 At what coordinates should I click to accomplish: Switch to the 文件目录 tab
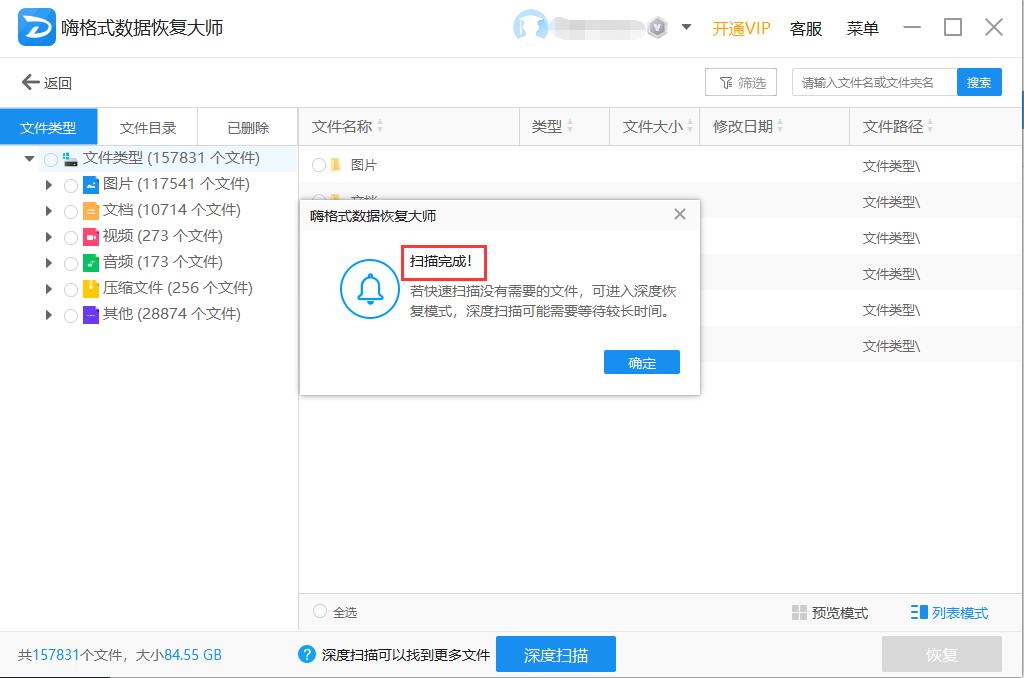[148, 127]
